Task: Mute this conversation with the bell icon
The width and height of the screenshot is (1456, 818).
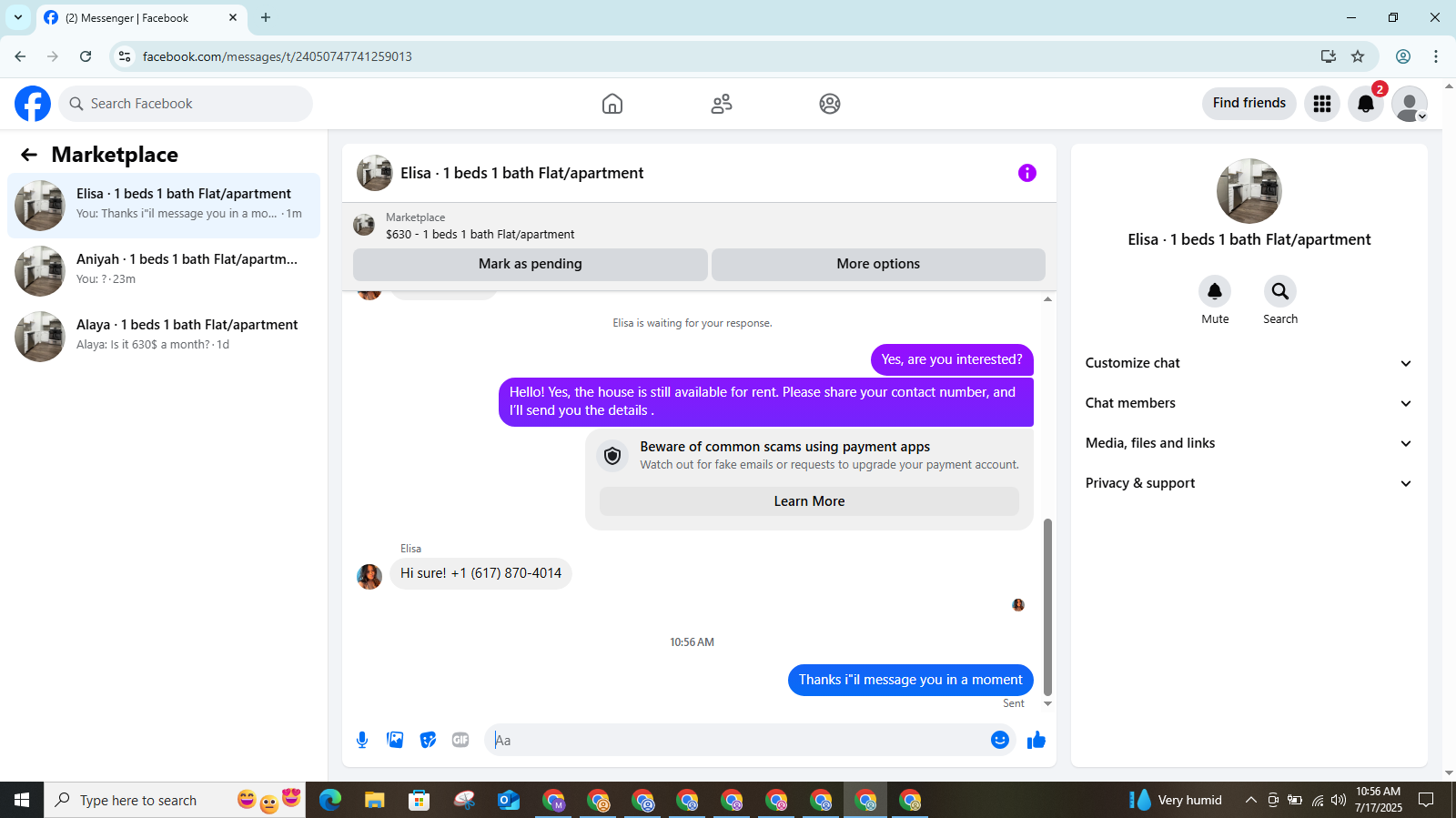Action: click(1215, 291)
